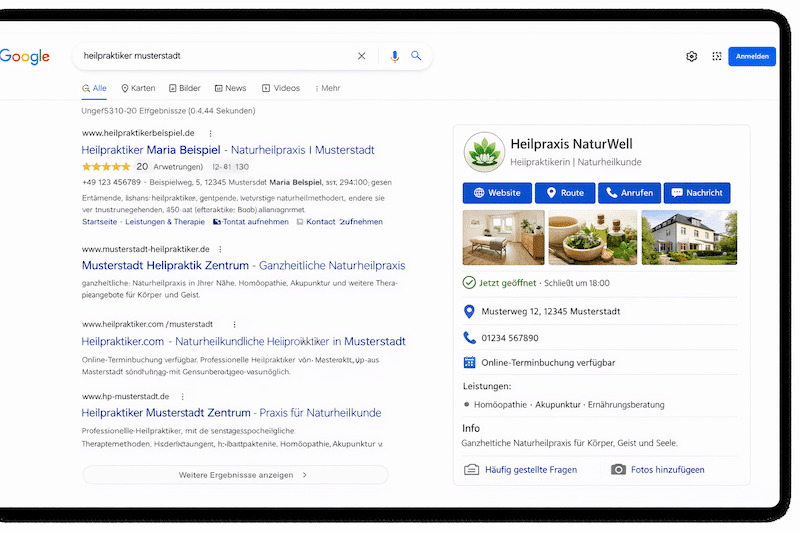Image resolution: width=800 pixels, height=533 pixels.
Task: Follow the Startseite sitelink
Action: pos(99,222)
